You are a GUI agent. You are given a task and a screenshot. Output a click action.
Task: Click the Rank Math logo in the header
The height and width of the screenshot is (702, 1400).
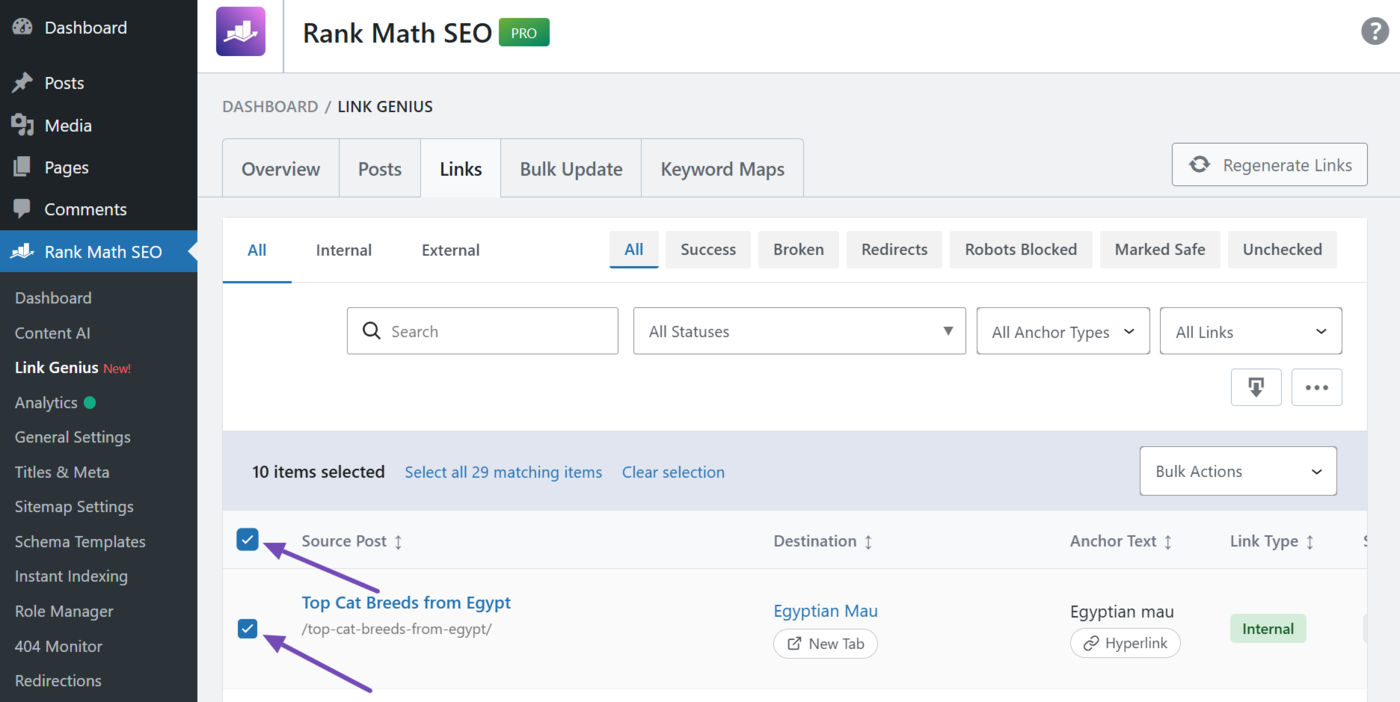(x=240, y=31)
